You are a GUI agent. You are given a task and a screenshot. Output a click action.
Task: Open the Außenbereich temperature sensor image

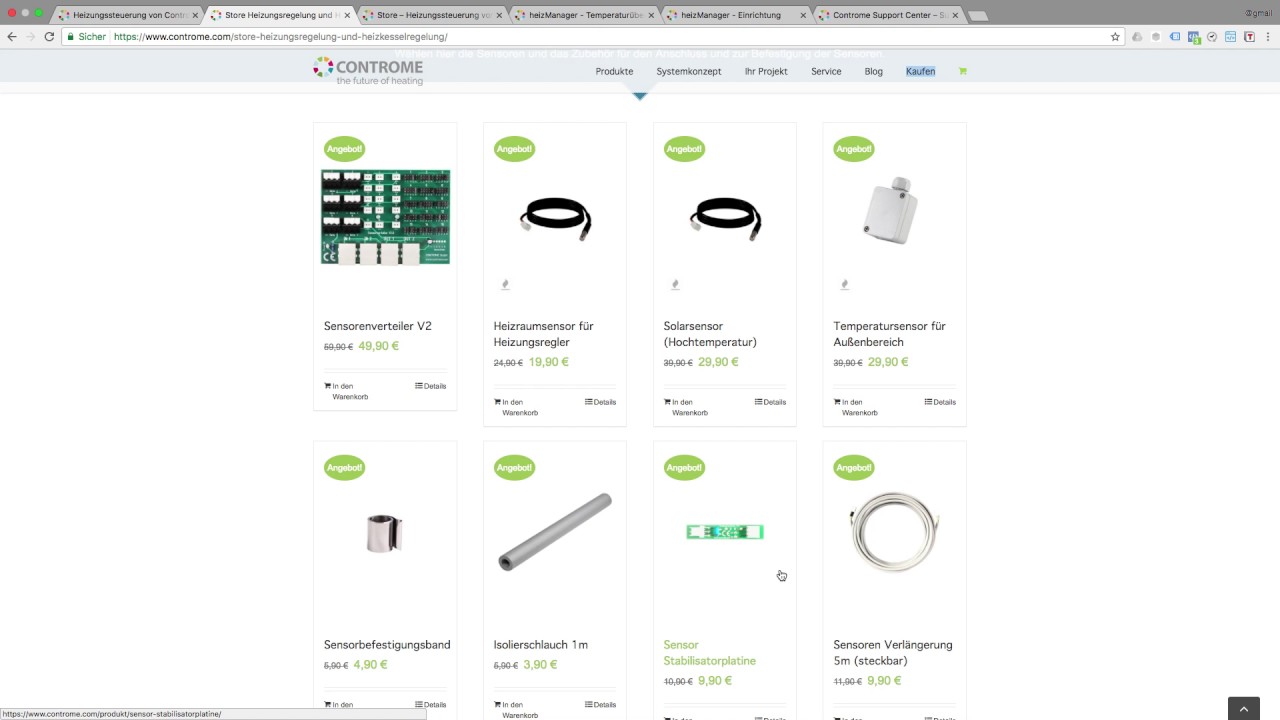click(891, 210)
